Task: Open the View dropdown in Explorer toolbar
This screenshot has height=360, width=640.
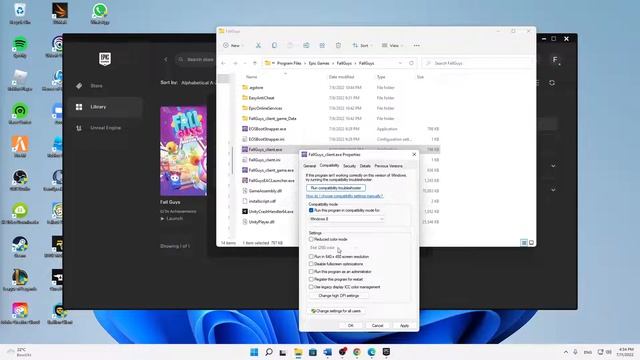Action: point(392,45)
